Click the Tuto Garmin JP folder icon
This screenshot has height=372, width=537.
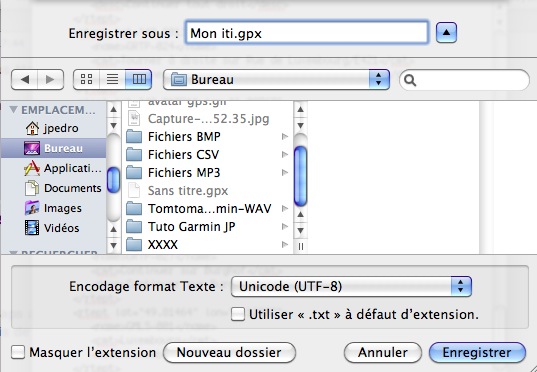pyautogui.click(x=134, y=227)
